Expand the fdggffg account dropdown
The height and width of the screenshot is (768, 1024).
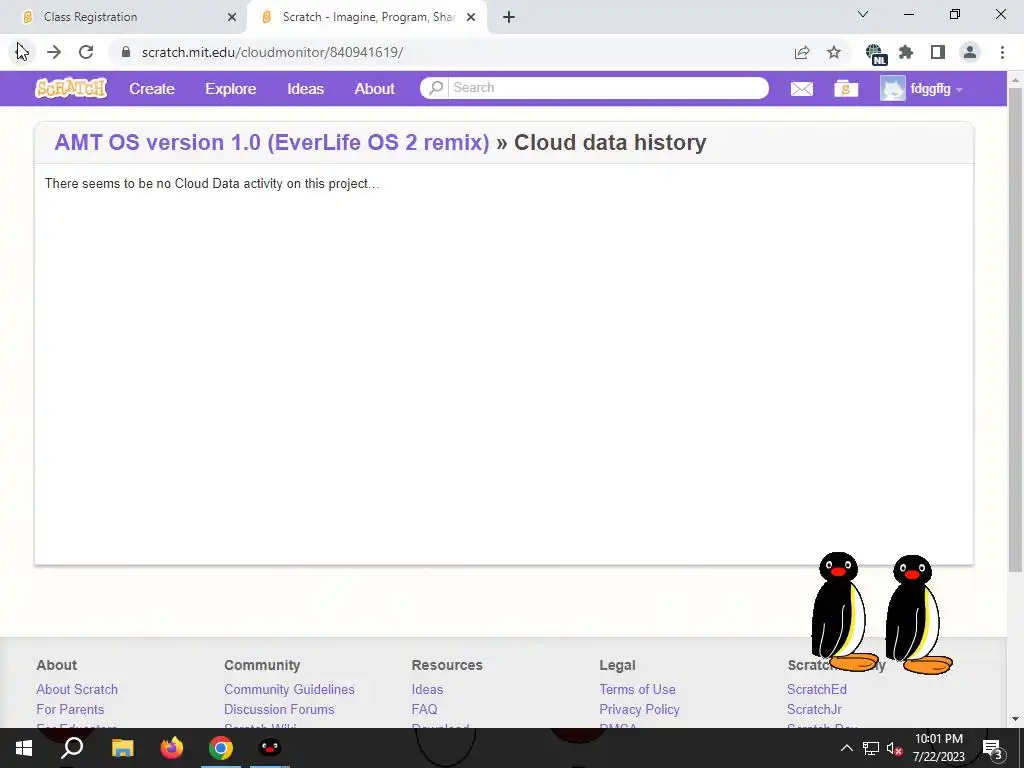[x=959, y=90]
